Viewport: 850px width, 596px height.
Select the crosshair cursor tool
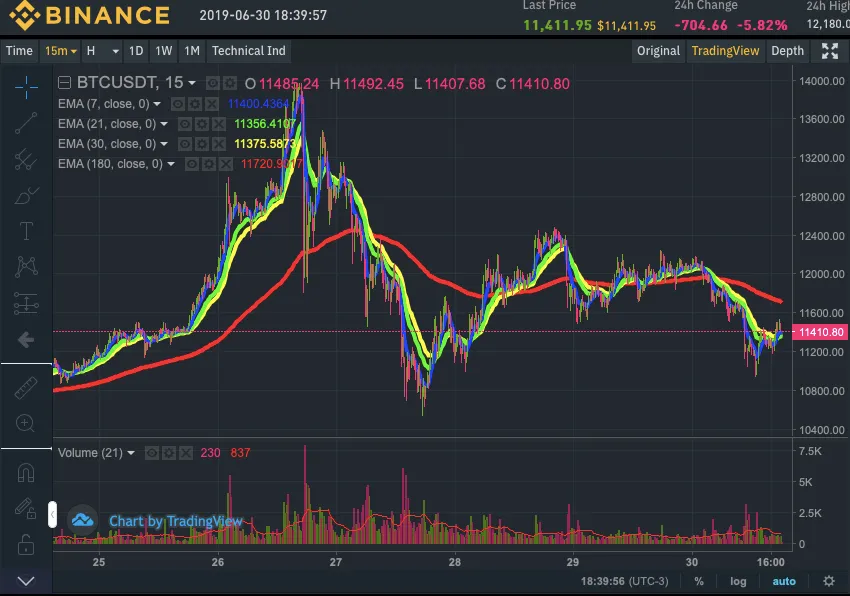[x=26, y=87]
